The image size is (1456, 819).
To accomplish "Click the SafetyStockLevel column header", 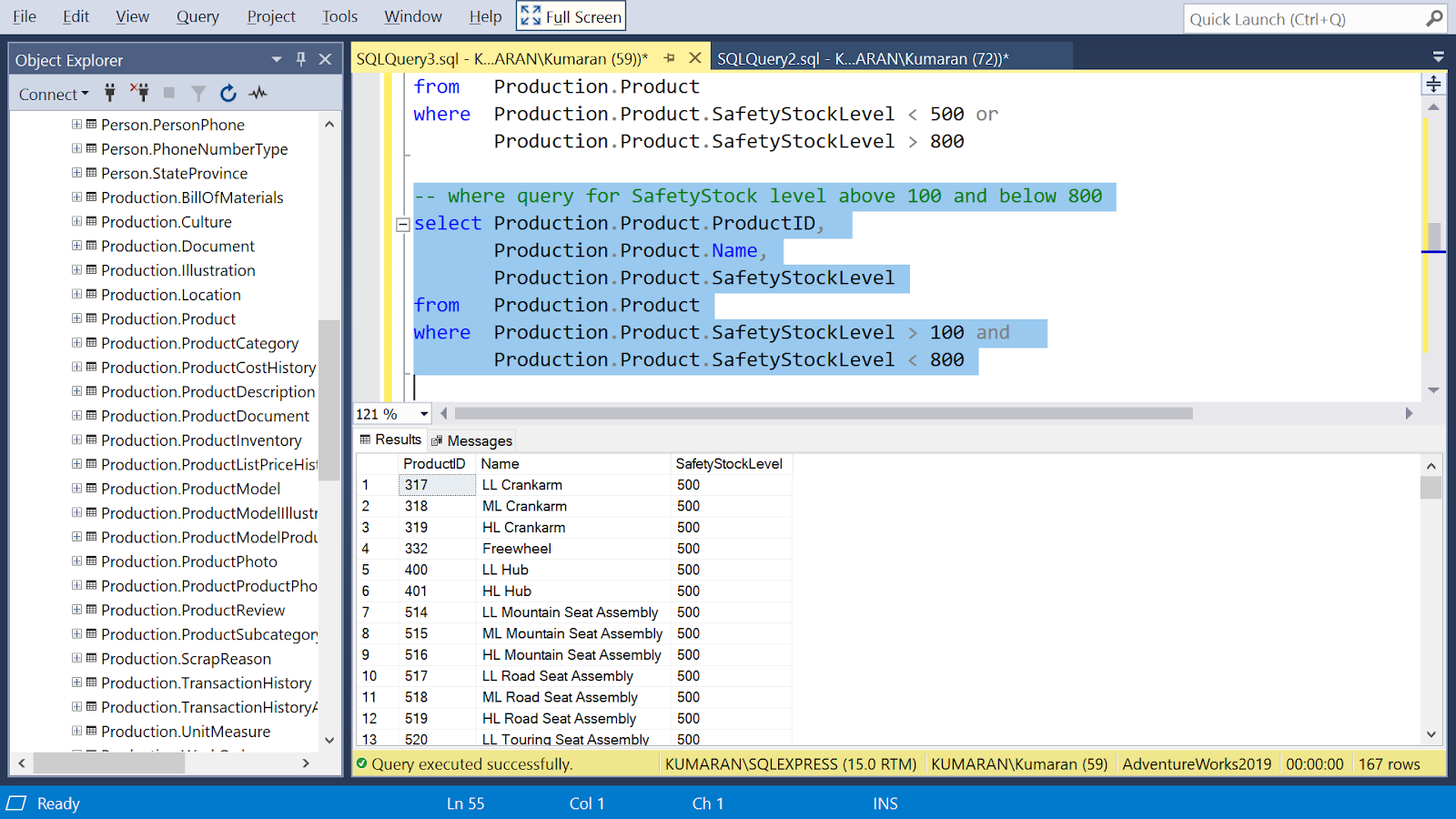I will 731,463.
